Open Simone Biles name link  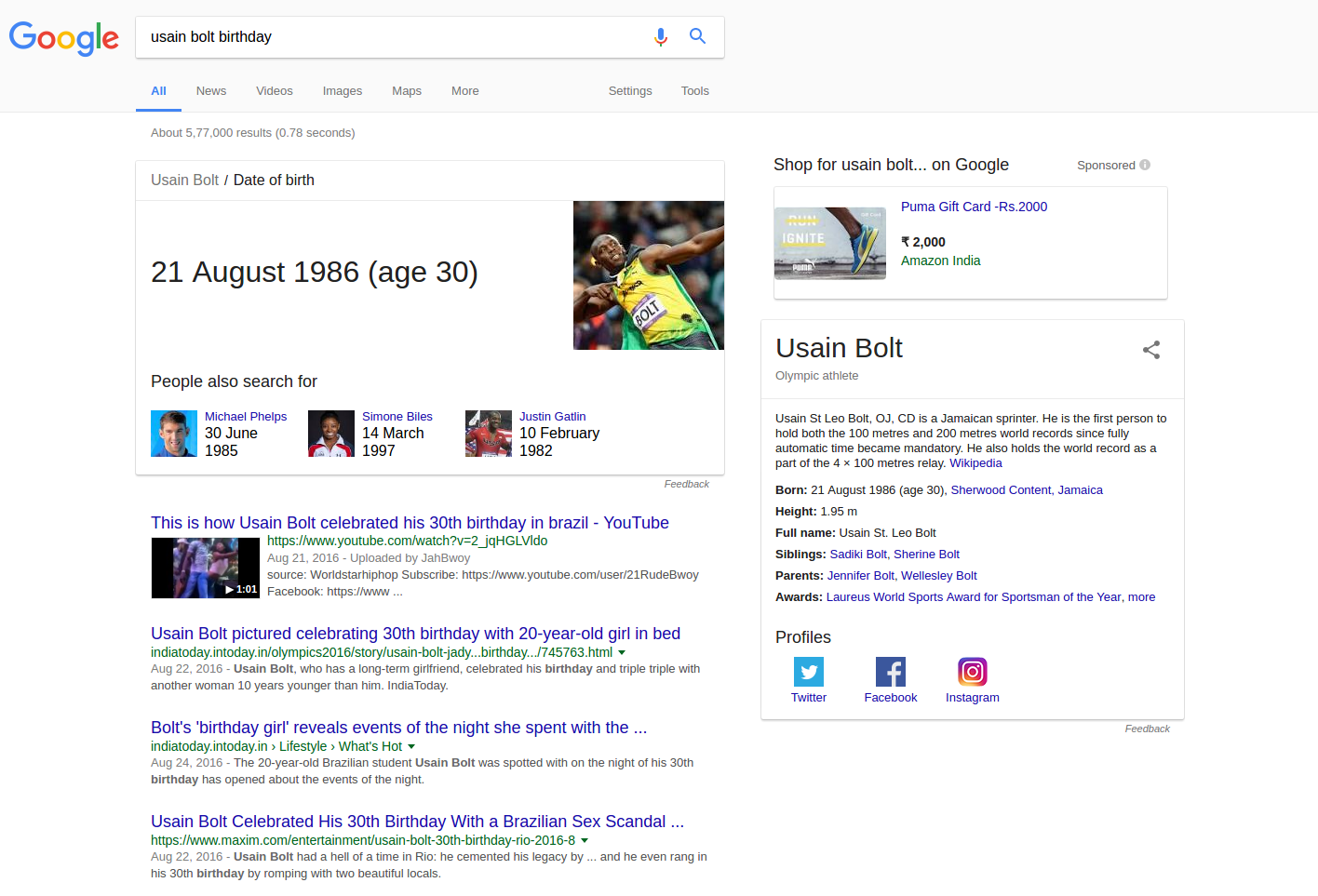coord(397,417)
